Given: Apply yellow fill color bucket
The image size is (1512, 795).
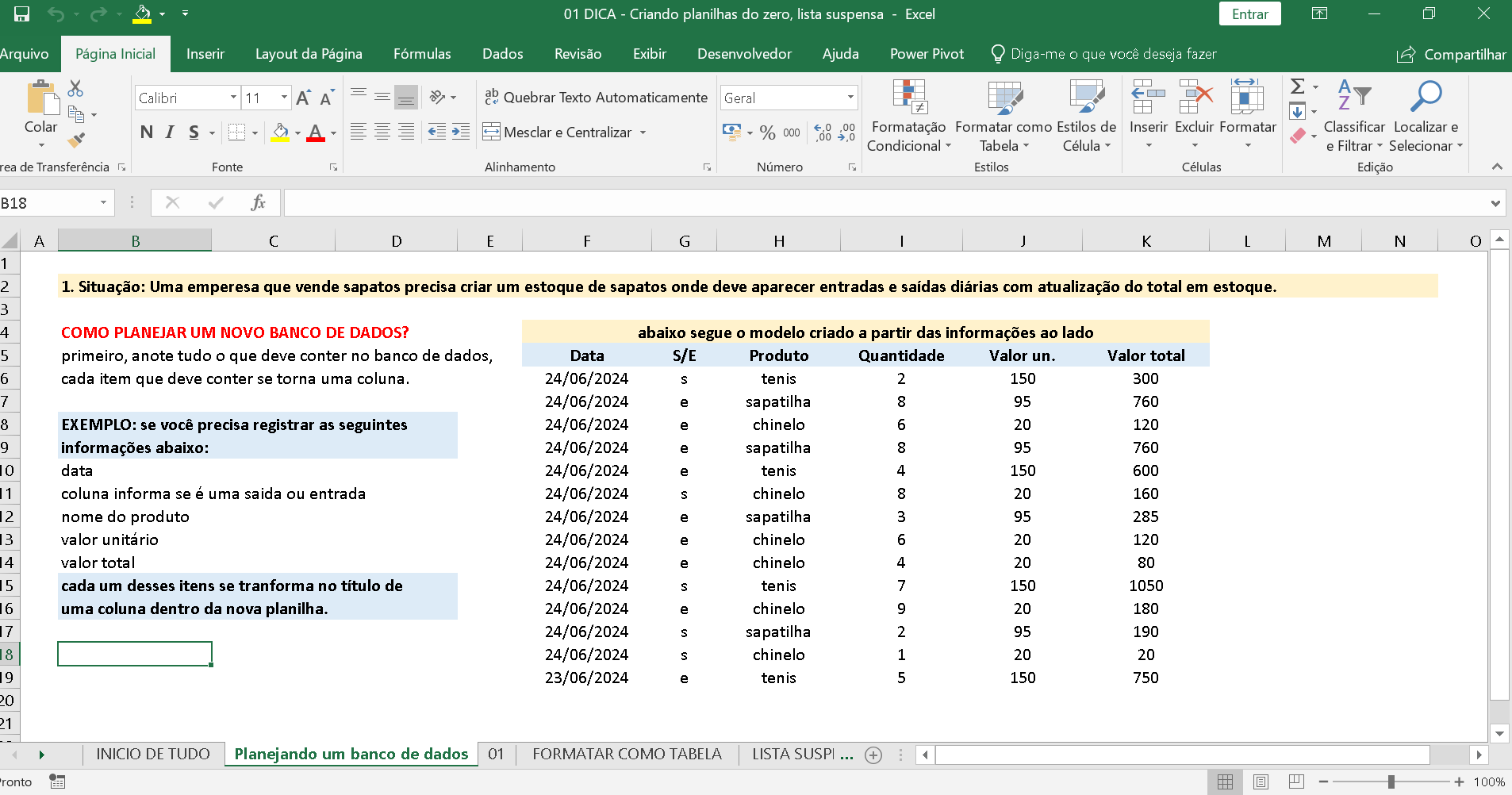Looking at the screenshot, I should pyautogui.click(x=280, y=132).
